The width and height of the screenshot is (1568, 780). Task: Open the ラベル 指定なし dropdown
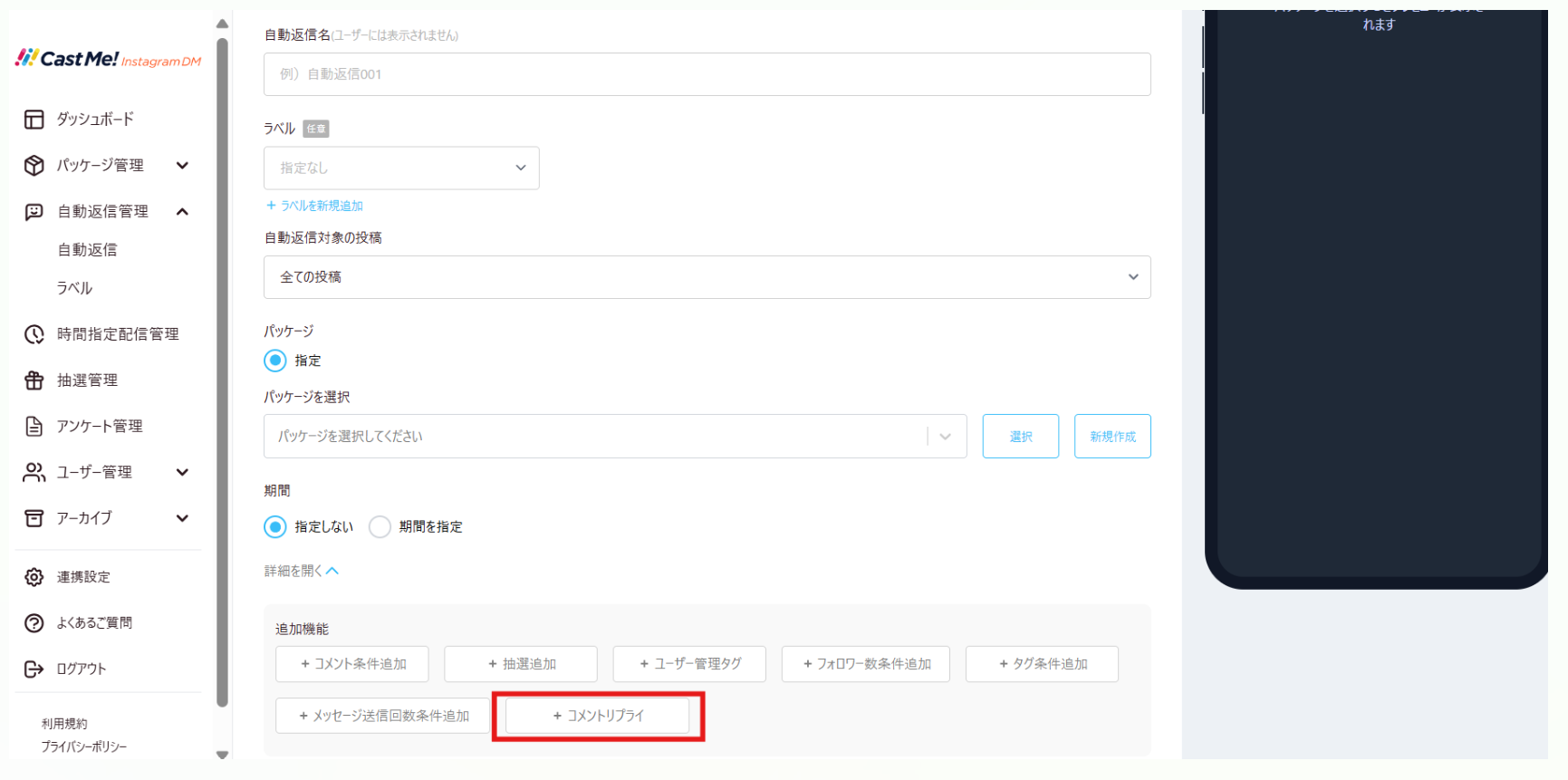coord(401,169)
